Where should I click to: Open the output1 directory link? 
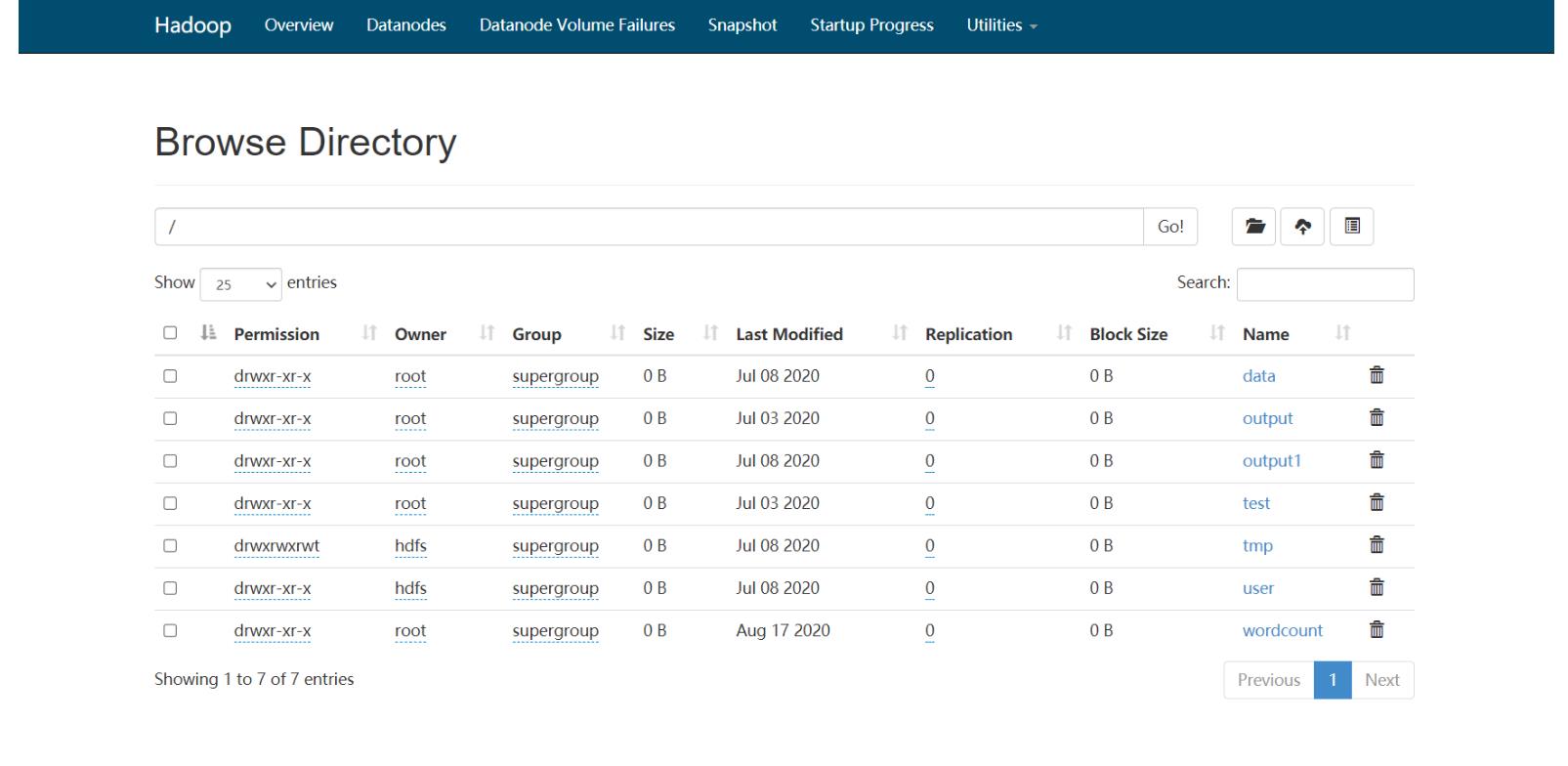coord(1272,461)
